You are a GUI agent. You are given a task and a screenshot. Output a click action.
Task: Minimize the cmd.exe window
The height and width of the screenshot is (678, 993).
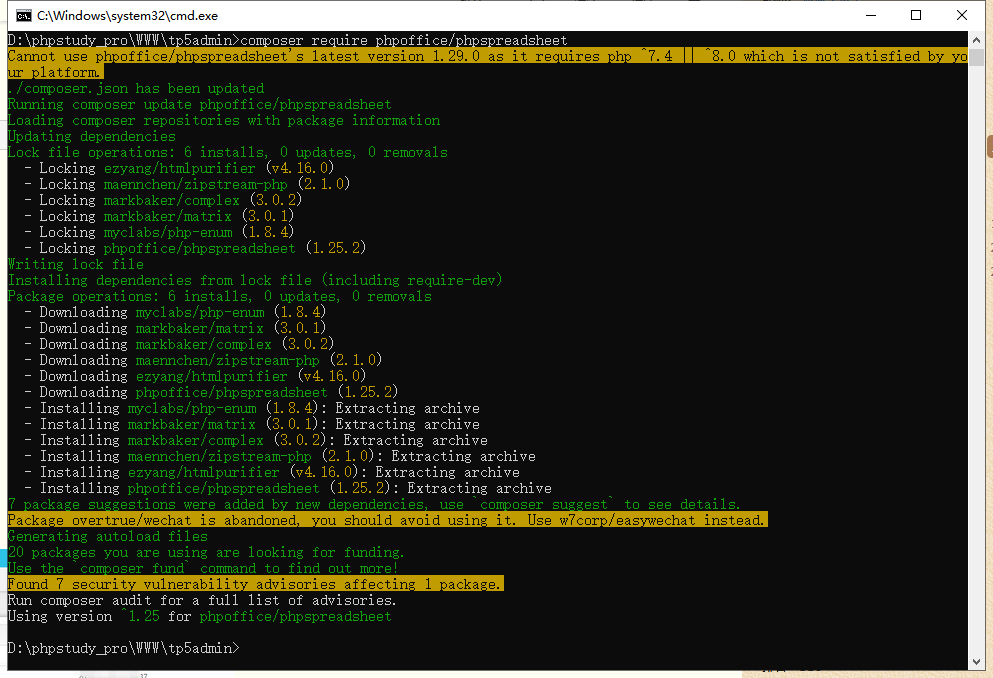click(871, 15)
